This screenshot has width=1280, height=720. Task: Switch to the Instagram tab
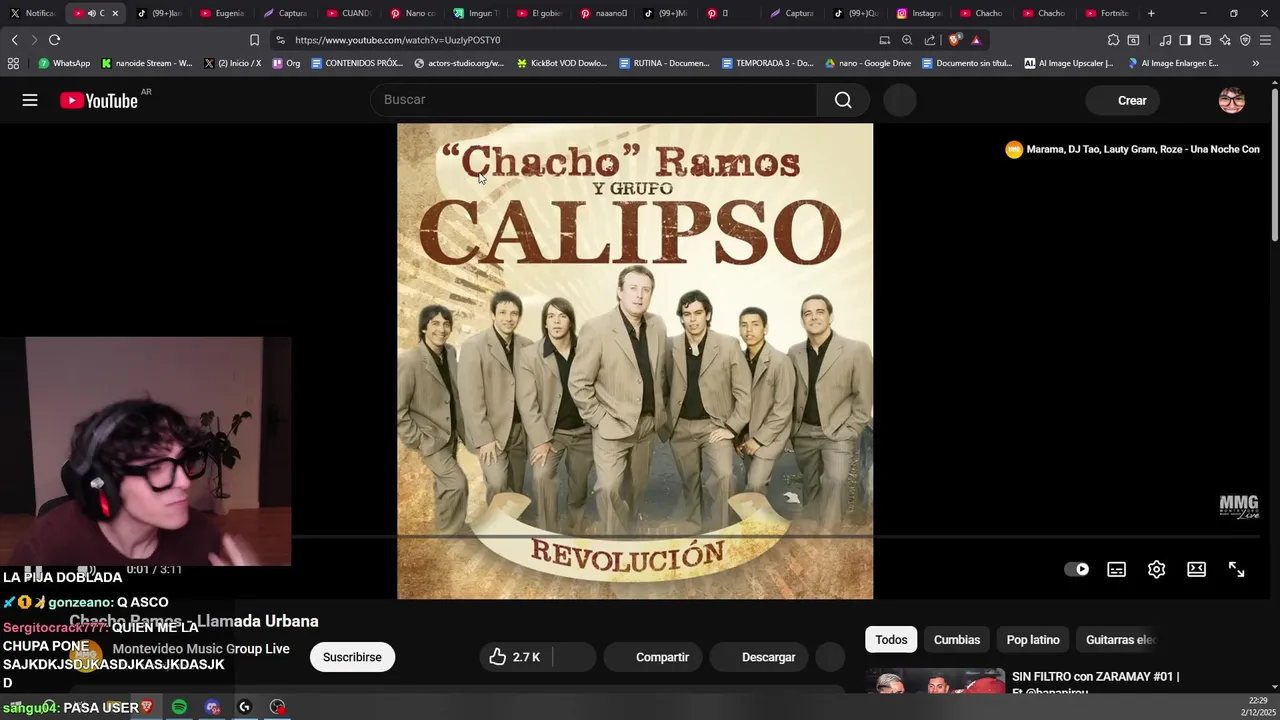pyautogui.click(x=920, y=13)
